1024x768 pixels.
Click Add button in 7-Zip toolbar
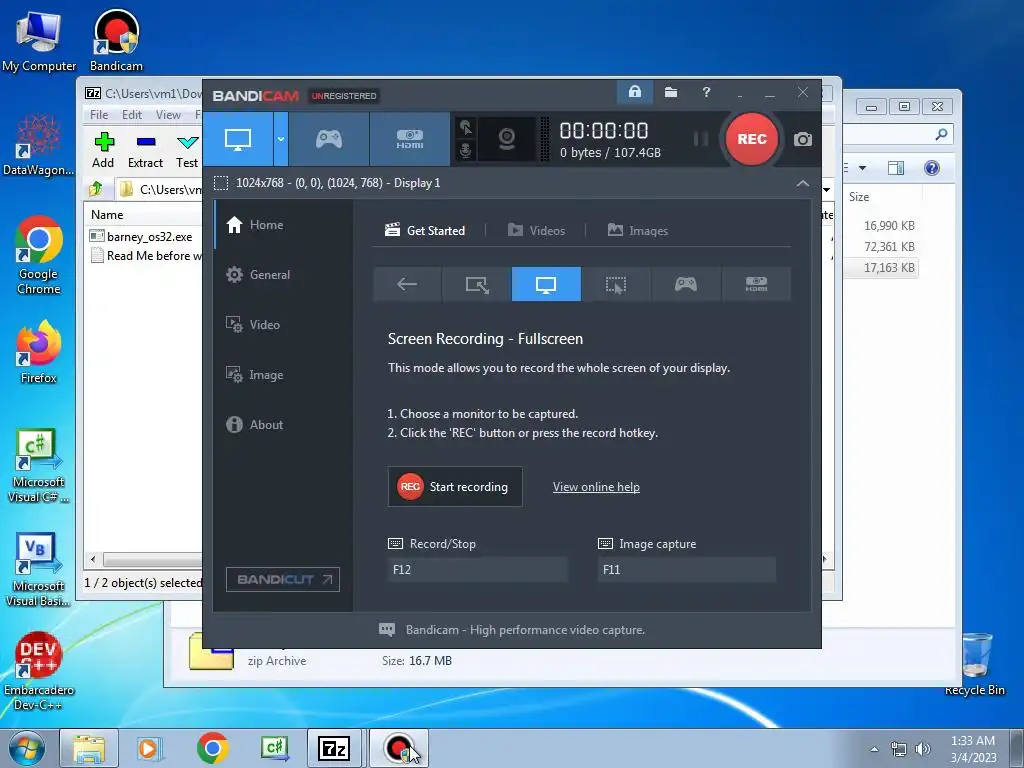point(103,150)
